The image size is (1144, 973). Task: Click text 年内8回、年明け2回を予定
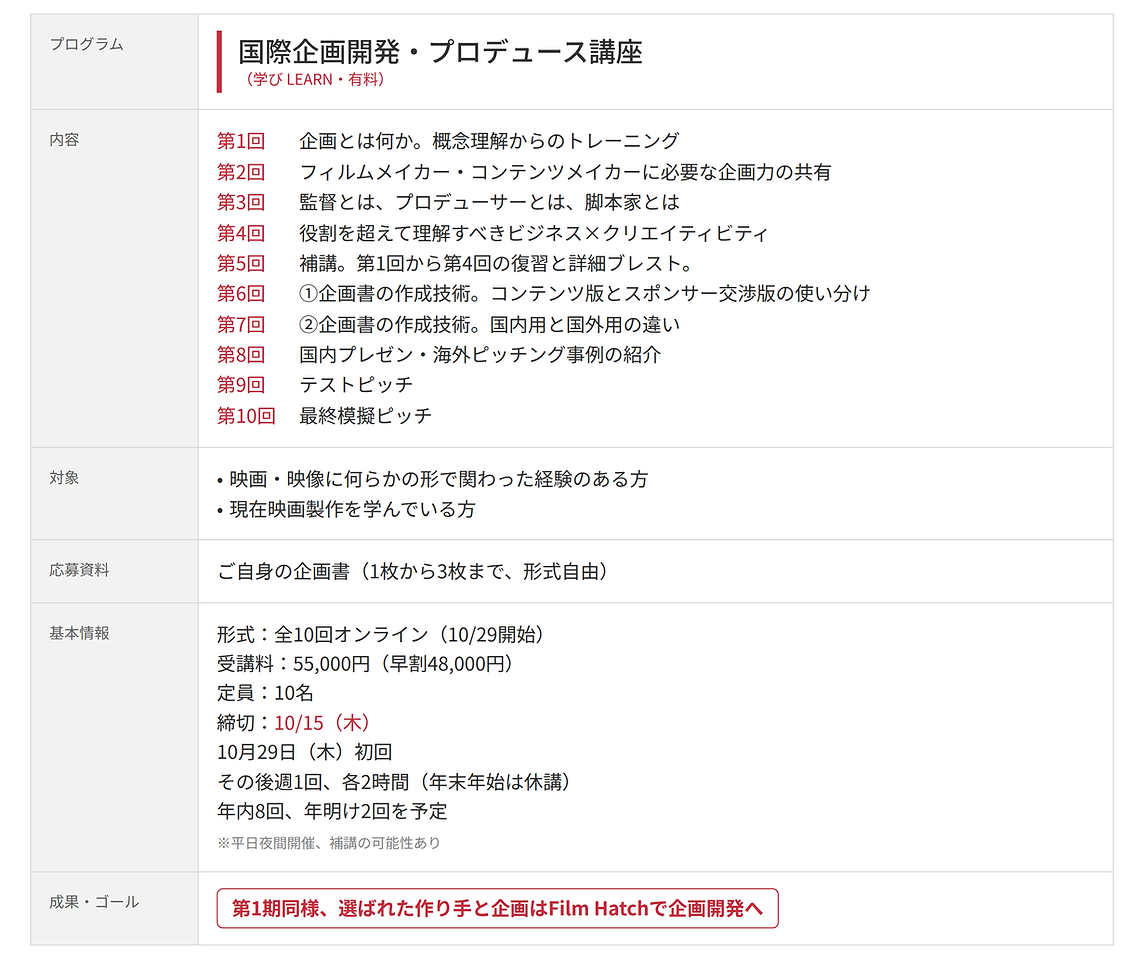pyautogui.click(x=332, y=811)
